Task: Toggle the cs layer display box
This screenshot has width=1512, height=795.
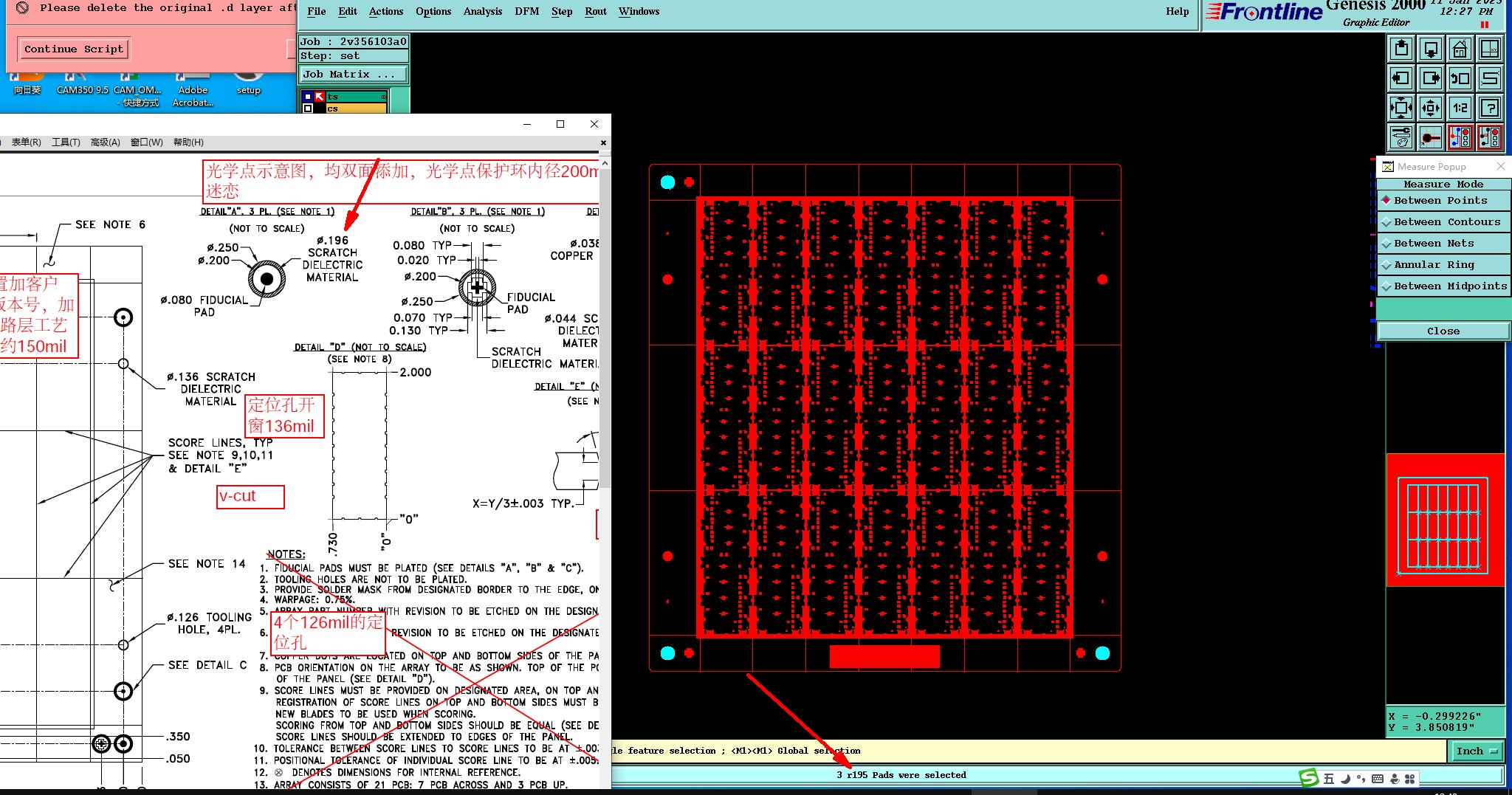Action: tap(308, 109)
